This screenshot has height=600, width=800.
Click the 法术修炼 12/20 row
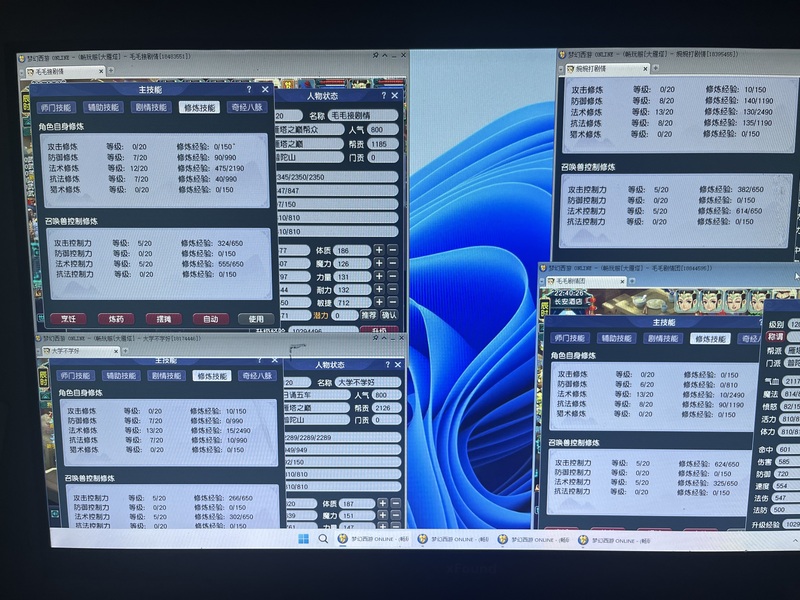click(x=148, y=168)
